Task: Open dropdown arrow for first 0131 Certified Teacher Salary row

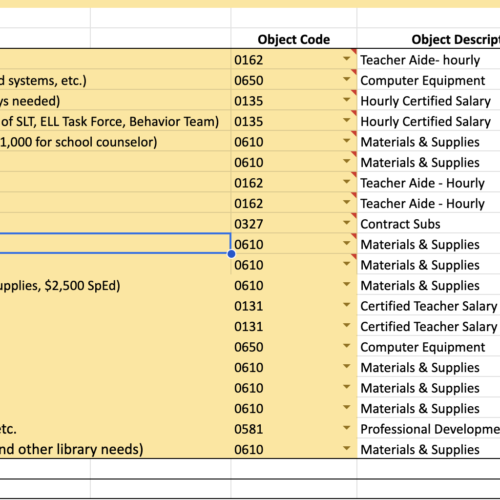Action: [x=346, y=304]
